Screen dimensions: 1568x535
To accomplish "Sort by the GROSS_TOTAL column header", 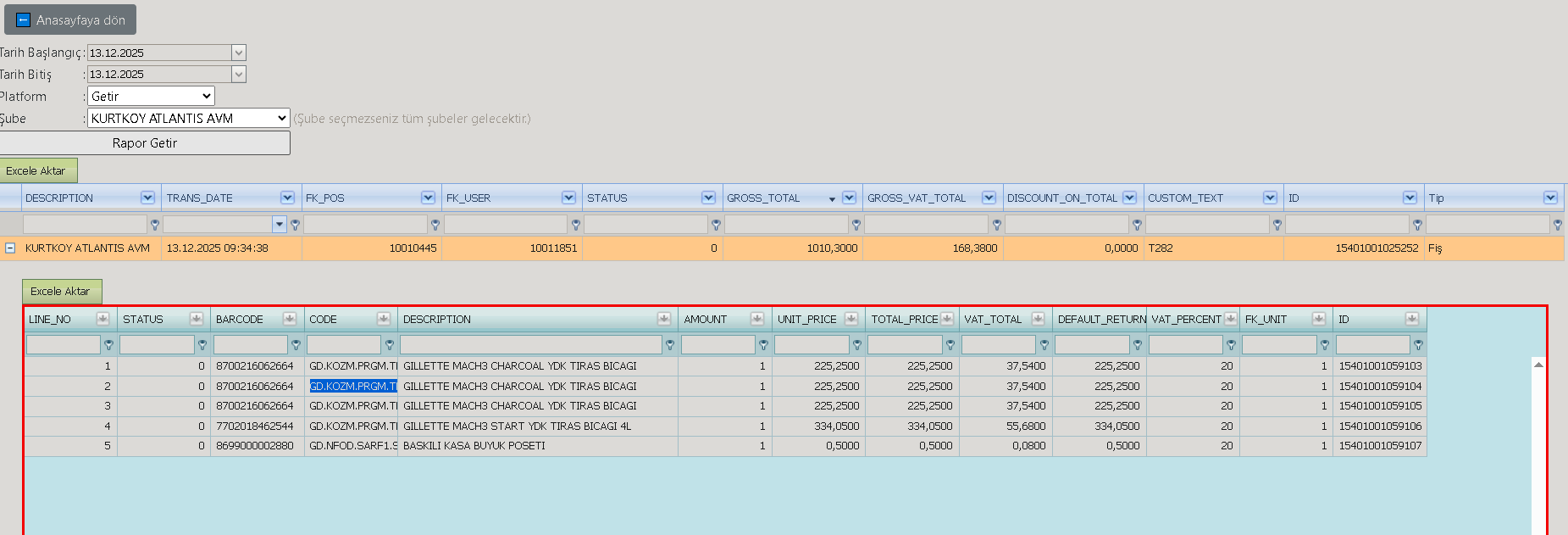I will [763, 198].
